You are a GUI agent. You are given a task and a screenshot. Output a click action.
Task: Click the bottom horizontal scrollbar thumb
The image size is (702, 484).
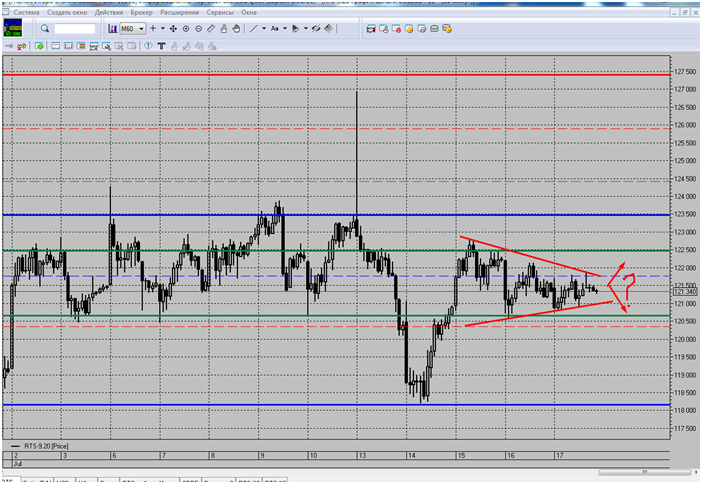click(644, 472)
